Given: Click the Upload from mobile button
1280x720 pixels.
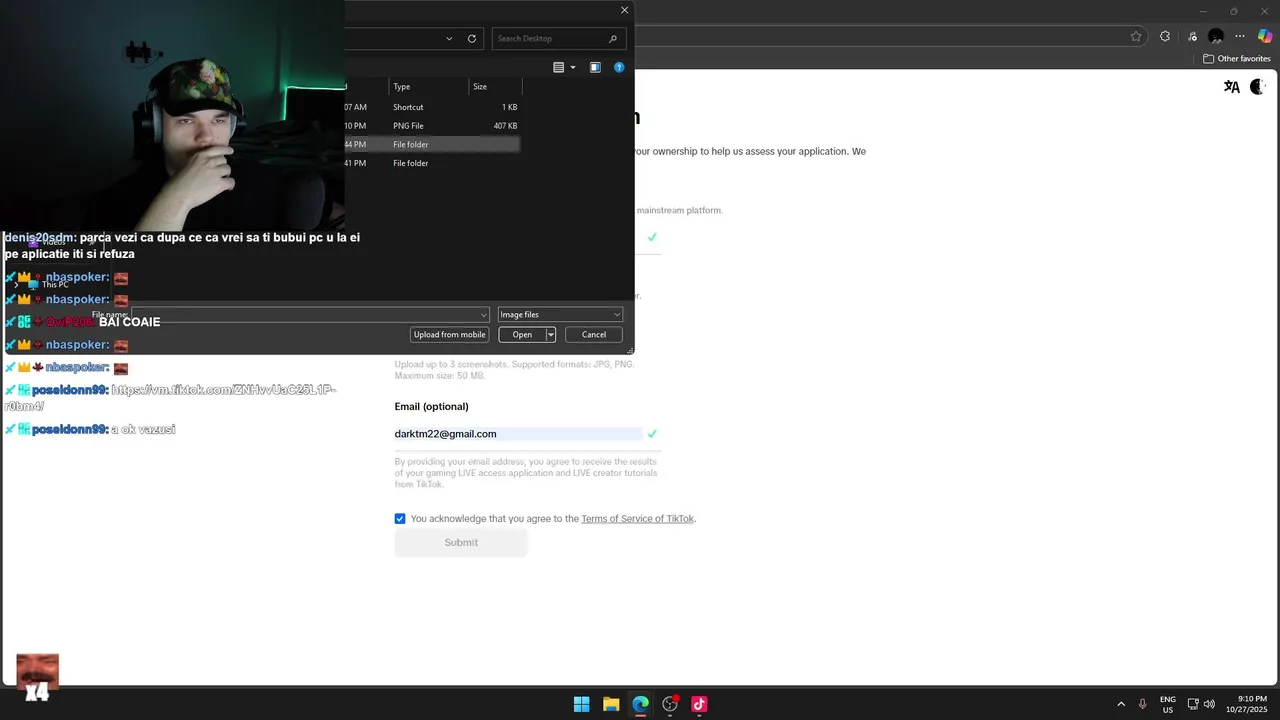Looking at the screenshot, I should [450, 335].
